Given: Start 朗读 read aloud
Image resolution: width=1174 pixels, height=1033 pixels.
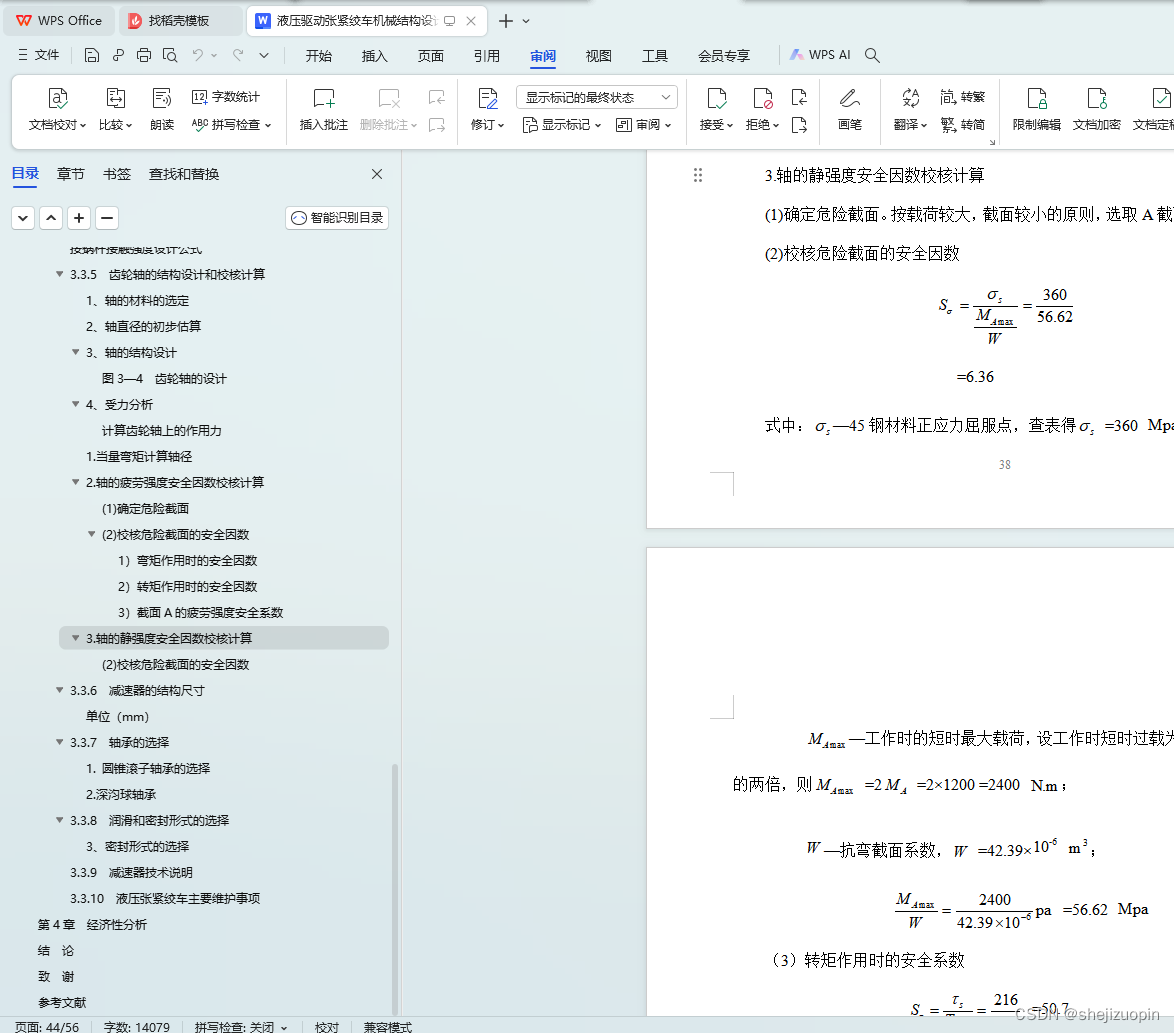Looking at the screenshot, I should (x=162, y=109).
